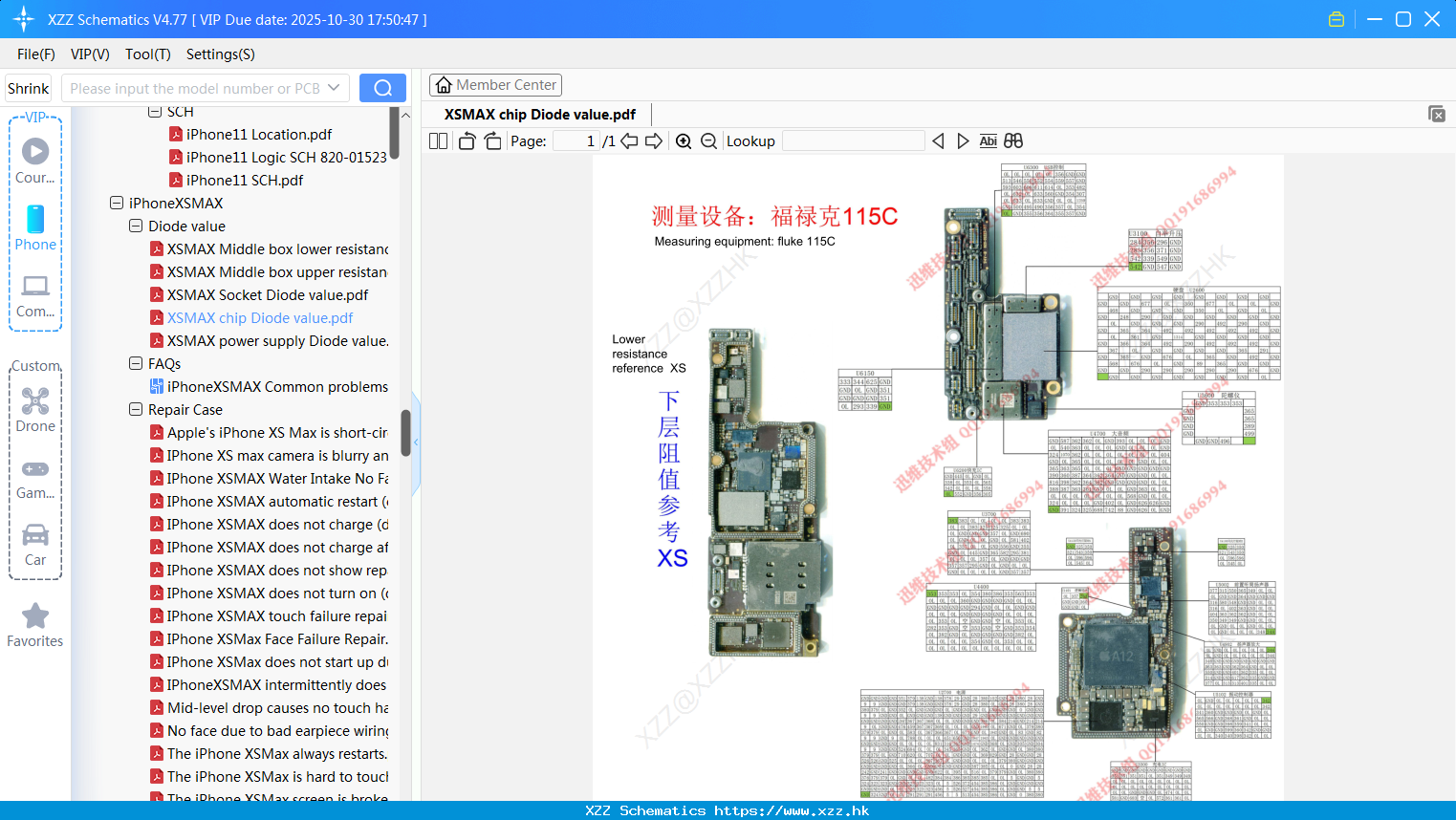Viewport: 1456px width, 820px height.
Task: Rotate the page counterclockwise
Action: [467, 141]
